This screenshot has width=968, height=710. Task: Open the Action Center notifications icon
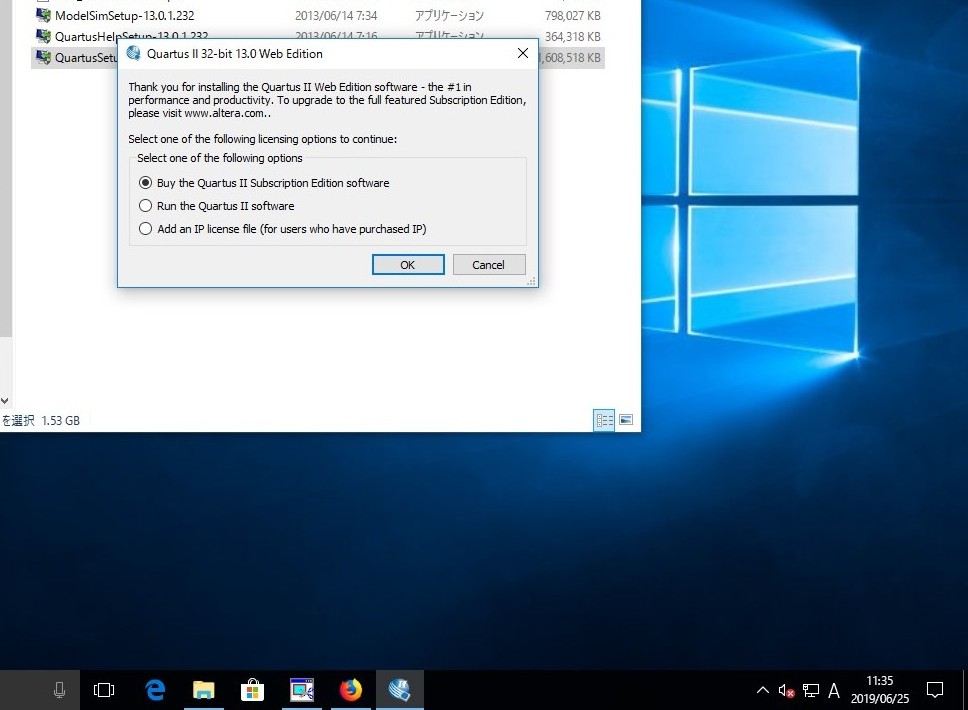tap(935, 690)
